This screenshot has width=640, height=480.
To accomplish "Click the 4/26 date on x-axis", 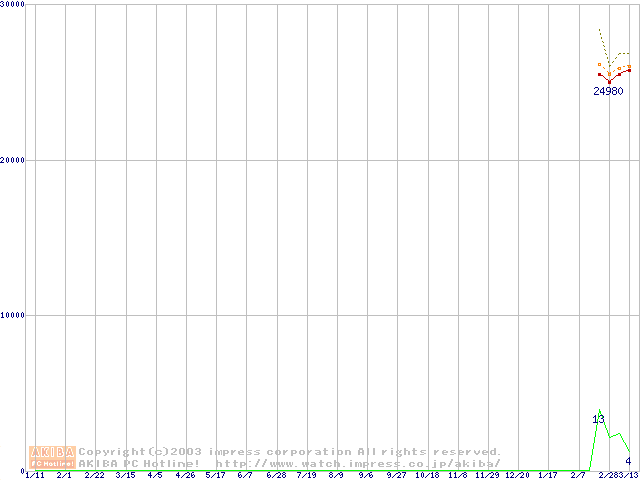I will pos(185,475).
